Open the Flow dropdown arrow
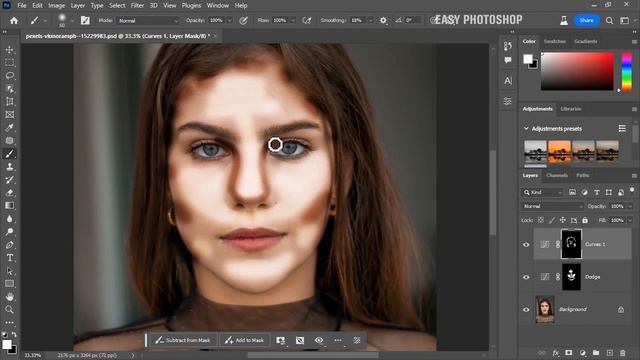Screen dimensions: 640x360 293,20
